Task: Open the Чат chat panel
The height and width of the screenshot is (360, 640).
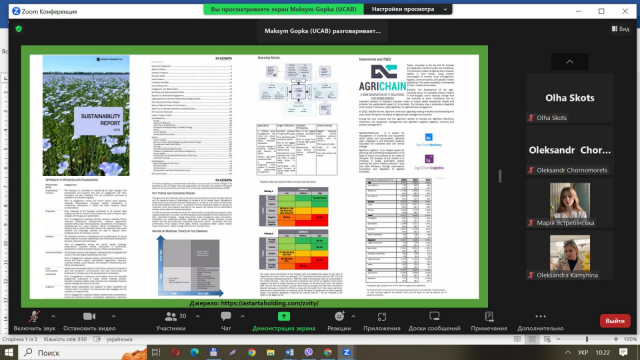Action: 226,321
